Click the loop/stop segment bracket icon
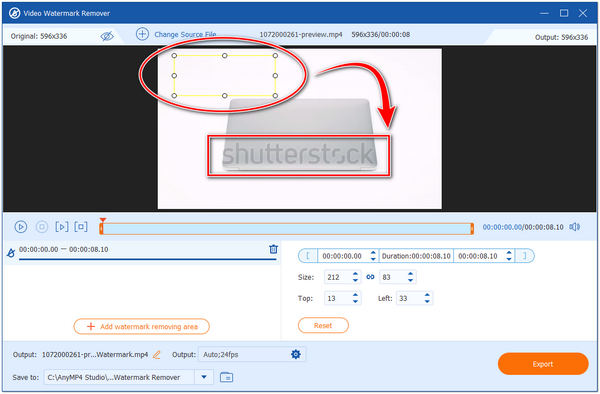 [x=81, y=227]
